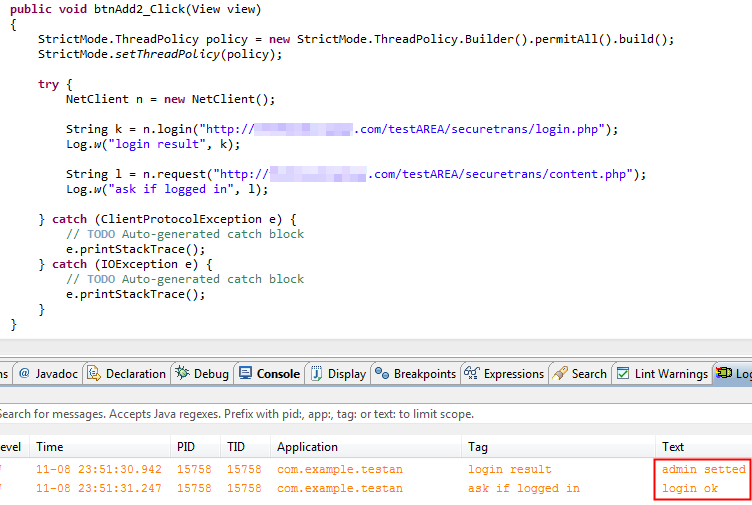
Task: Open the Debug tab
Action: coord(202,374)
